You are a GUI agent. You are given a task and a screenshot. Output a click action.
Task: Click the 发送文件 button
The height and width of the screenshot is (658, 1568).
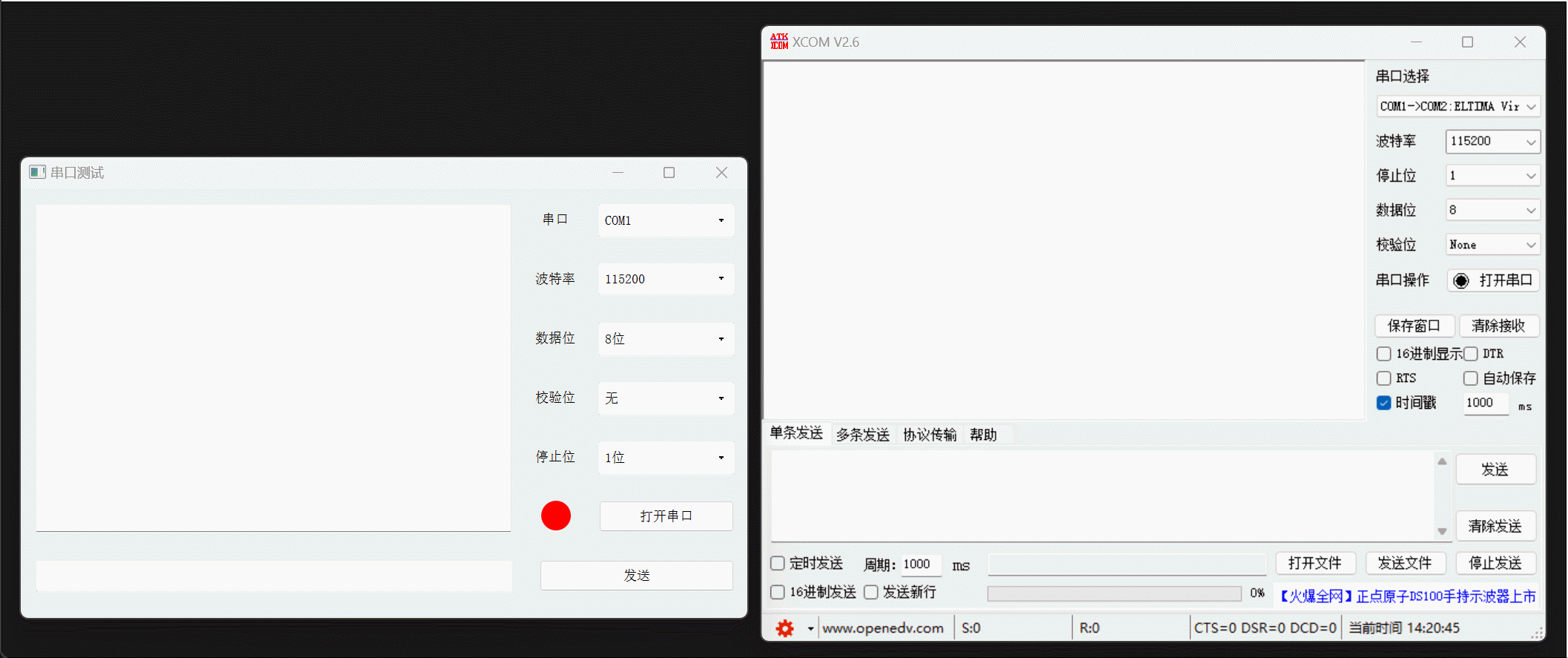point(1405,563)
